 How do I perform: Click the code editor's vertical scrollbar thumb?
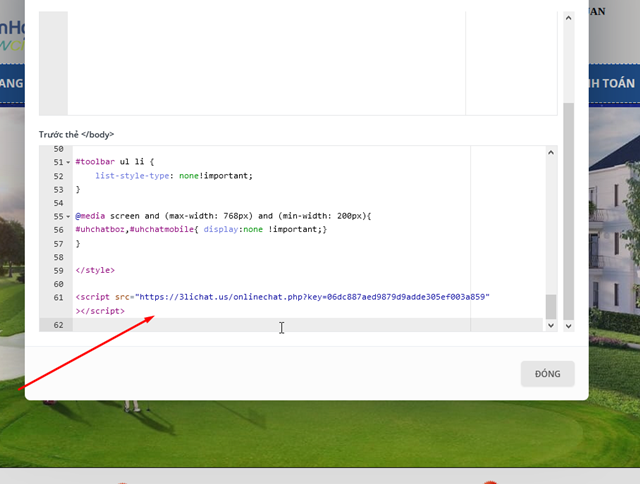[x=551, y=306]
